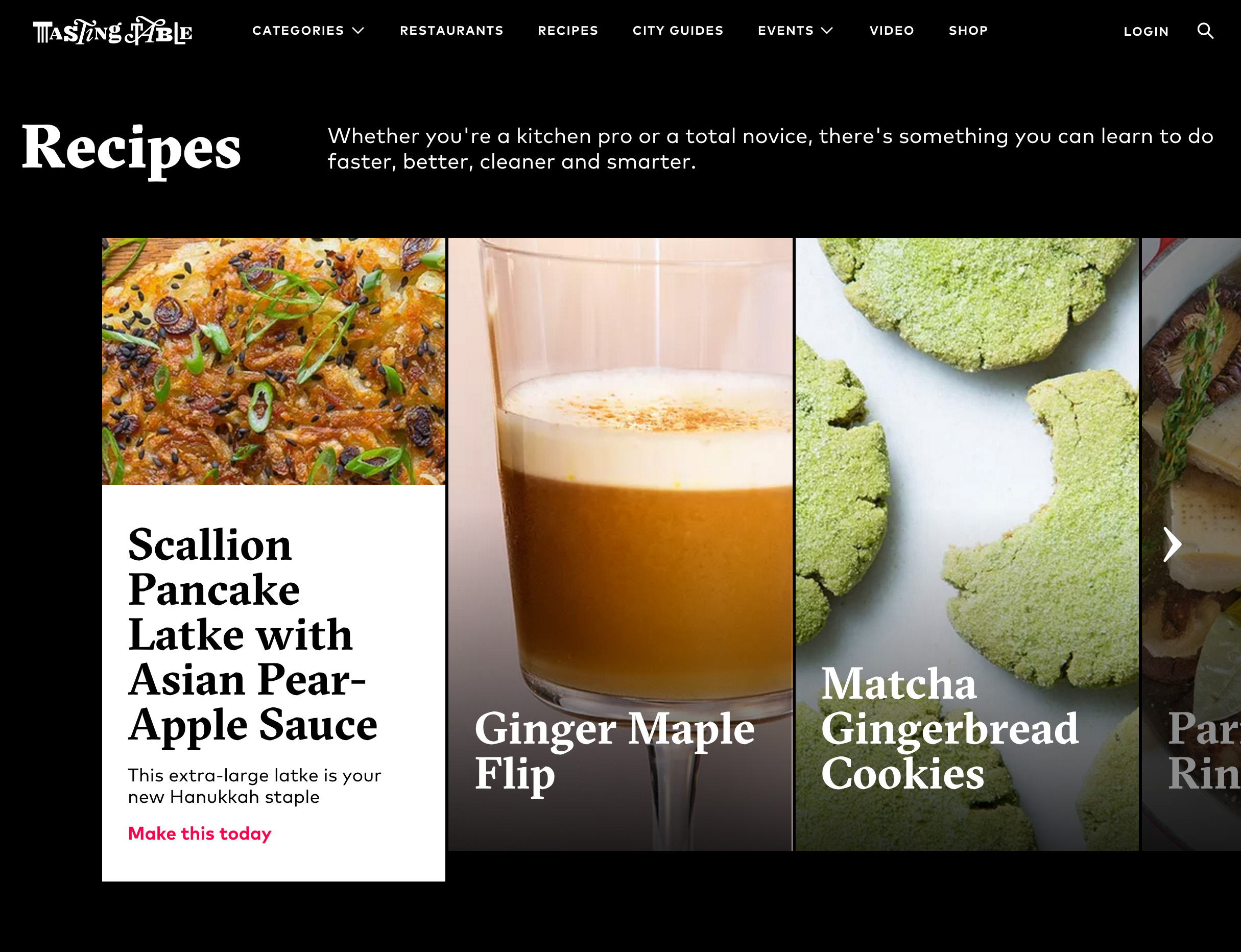Open the scallion latke photo
This screenshot has width=1241, height=952.
[x=274, y=362]
